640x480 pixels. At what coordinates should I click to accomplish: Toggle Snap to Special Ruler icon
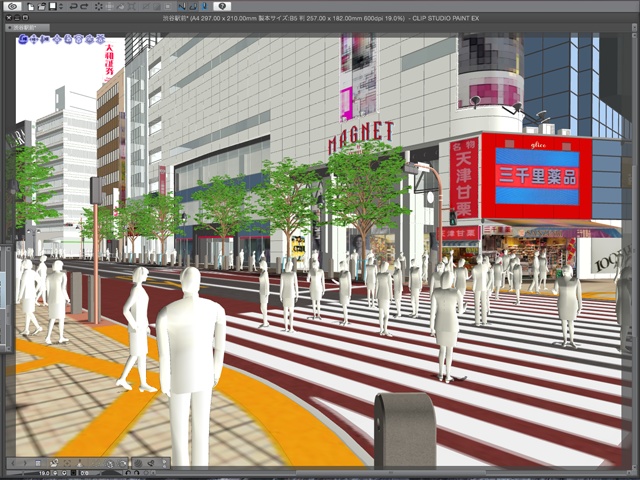coord(193,7)
